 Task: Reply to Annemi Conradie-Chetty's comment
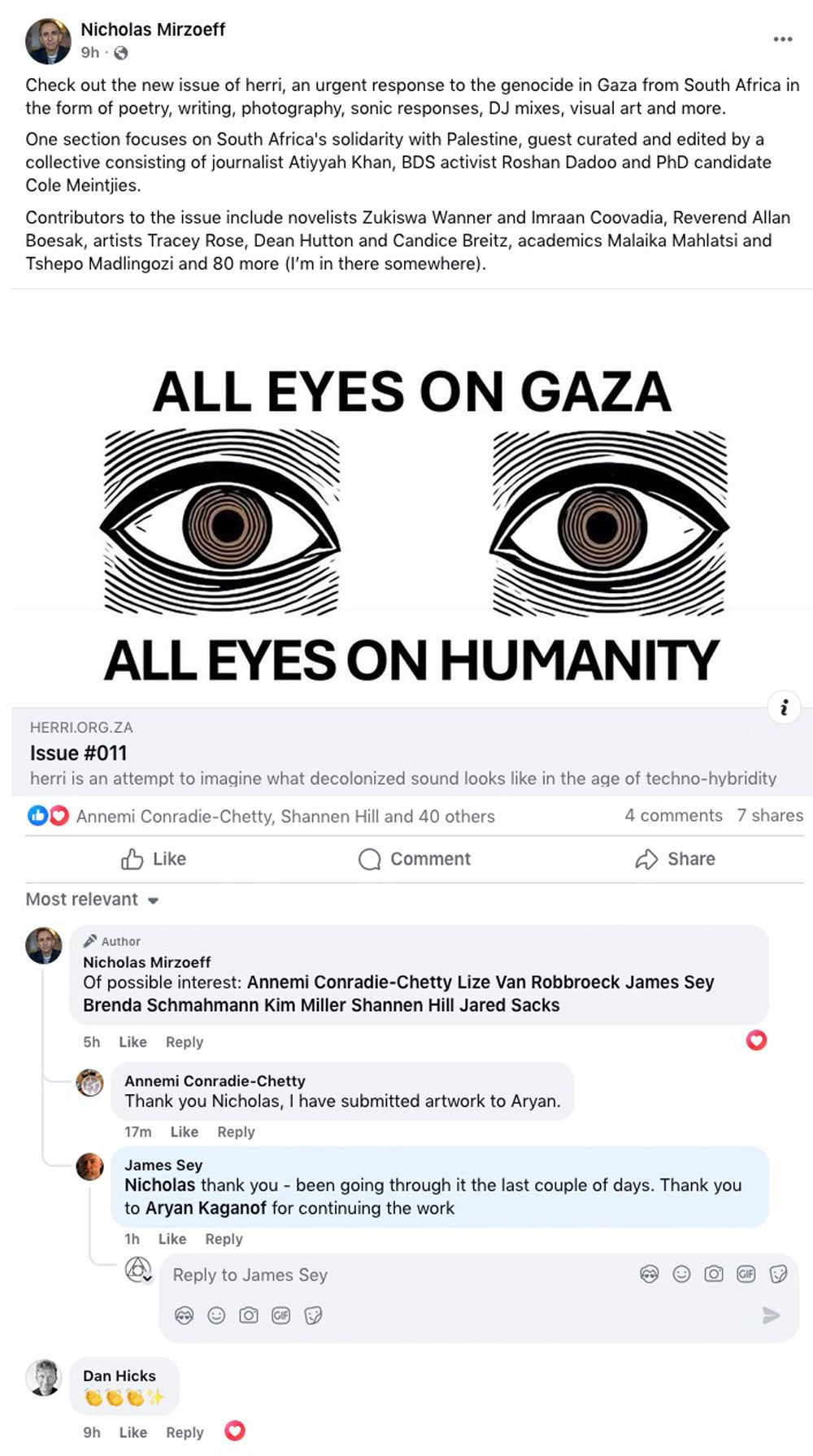[236, 1131]
